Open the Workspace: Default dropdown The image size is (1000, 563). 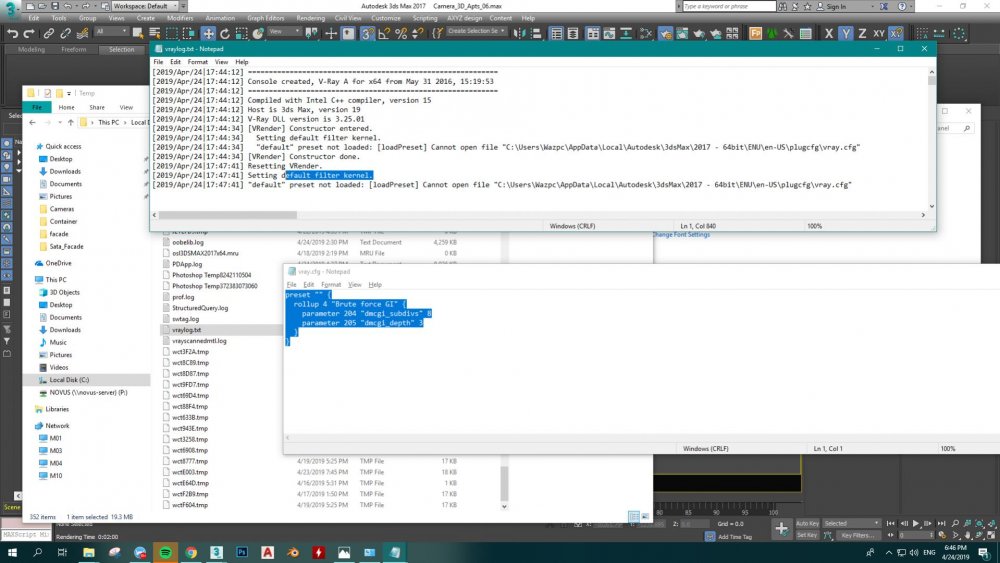click(x=143, y=6)
